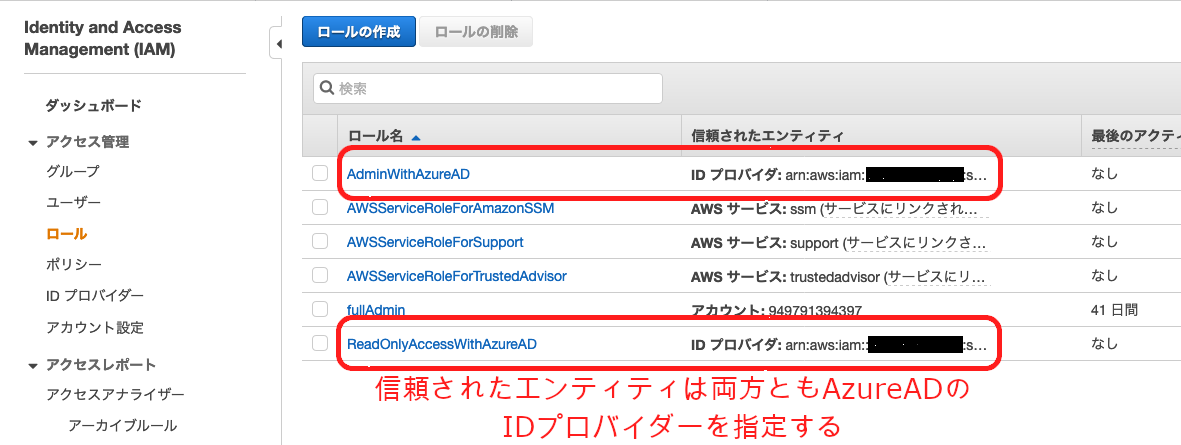
Task: Open the fullAdmin role link
Action: (x=376, y=309)
